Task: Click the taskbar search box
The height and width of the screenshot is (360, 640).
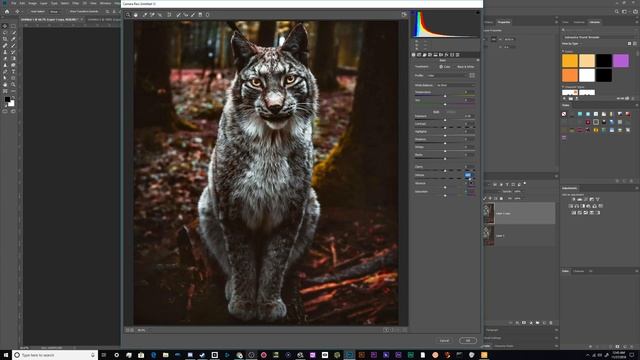Action: click(x=55, y=355)
